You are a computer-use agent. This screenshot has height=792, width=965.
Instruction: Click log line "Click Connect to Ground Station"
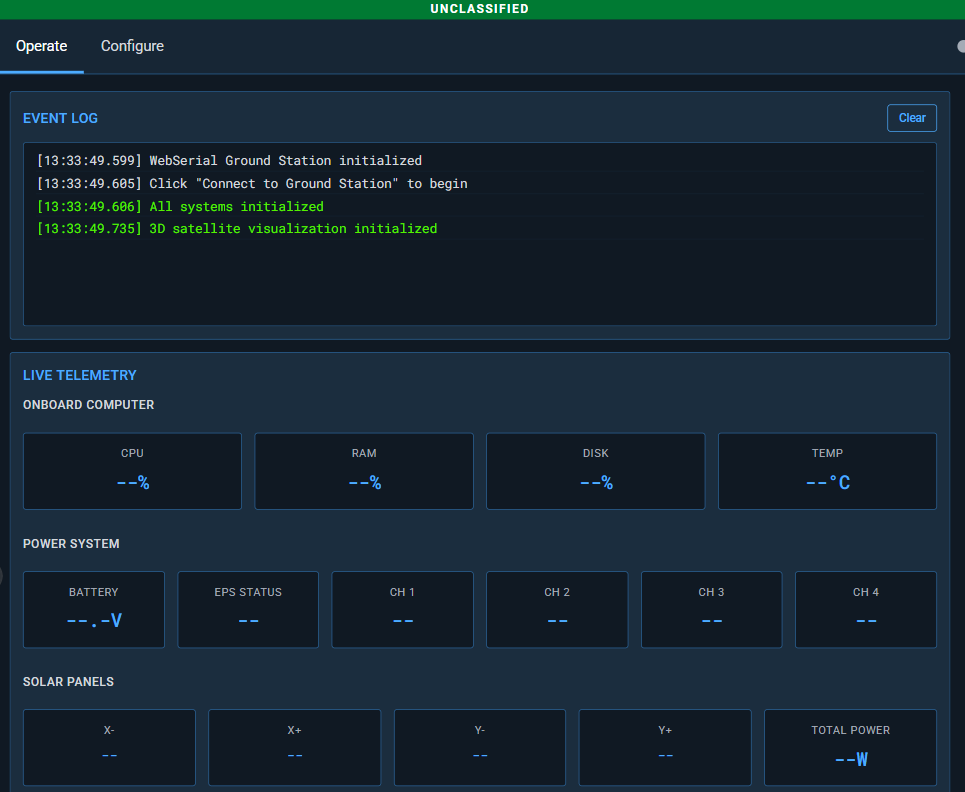[x=480, y=183]
